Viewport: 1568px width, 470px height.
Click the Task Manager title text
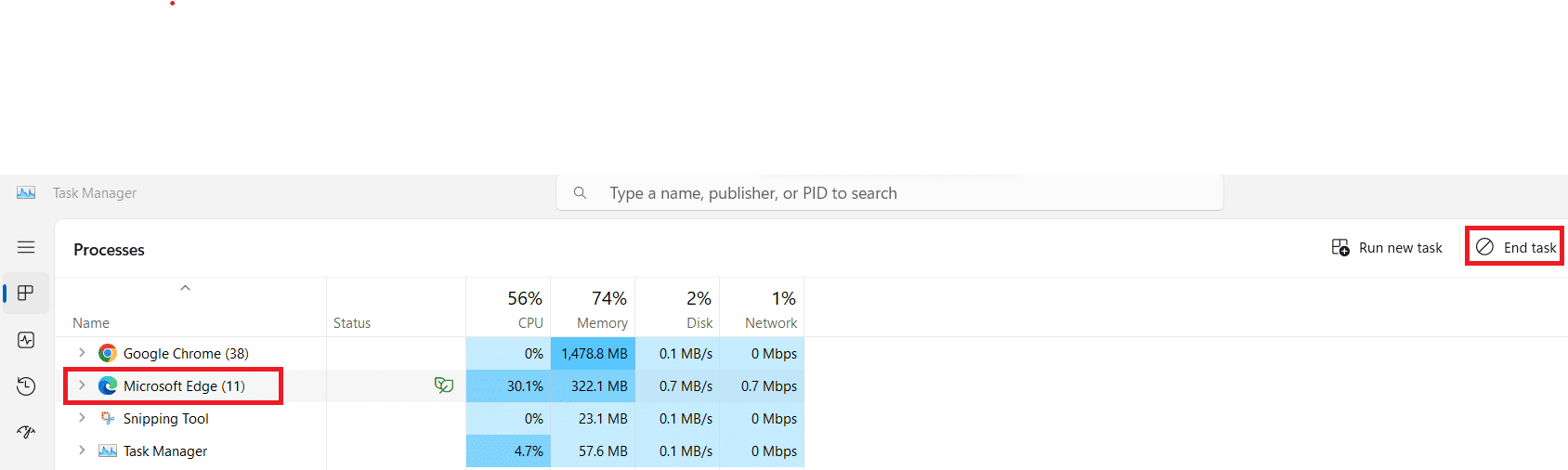tap(95, 193)
